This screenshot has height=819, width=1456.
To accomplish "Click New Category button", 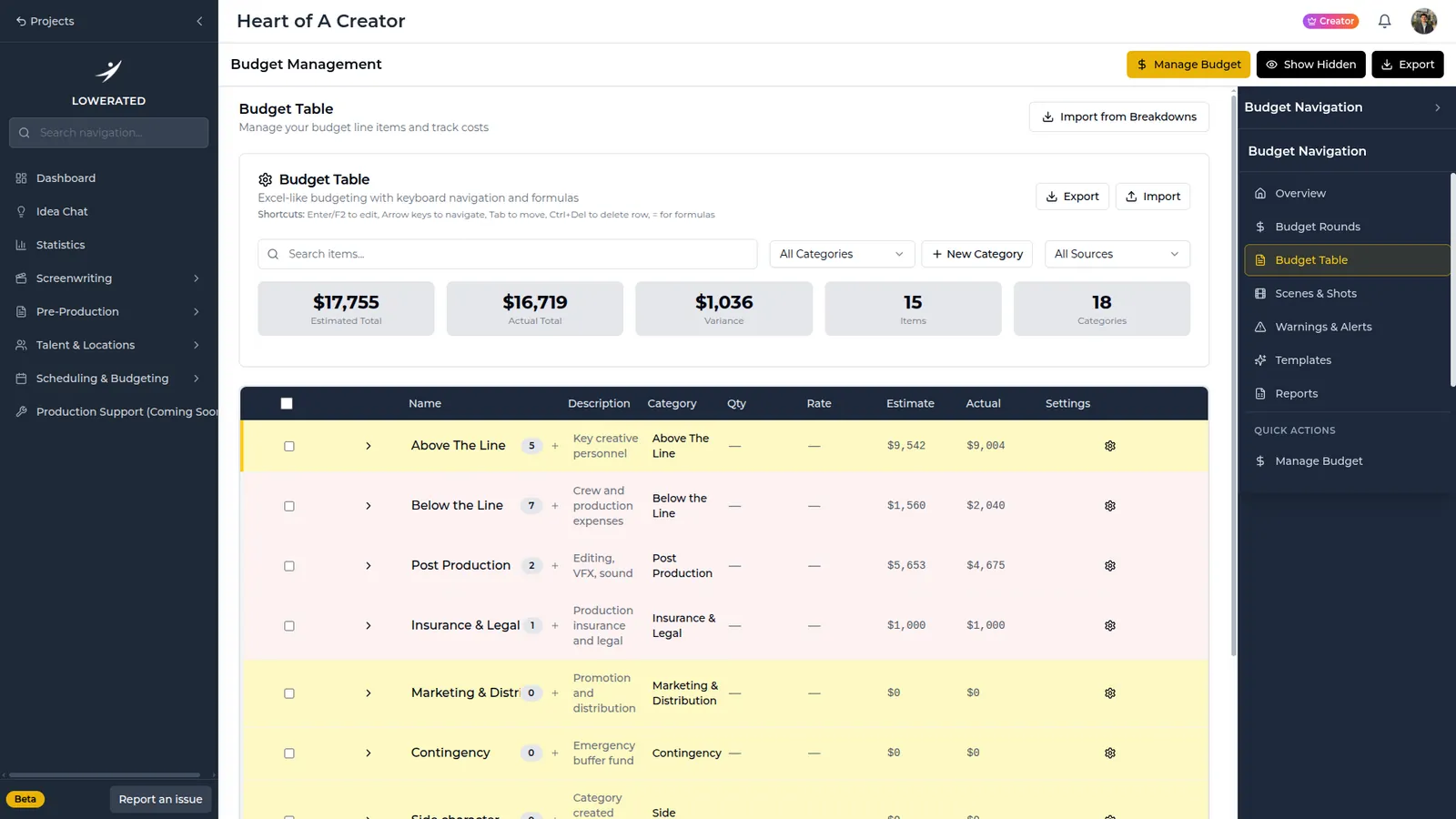I will (x=977, y=255).
